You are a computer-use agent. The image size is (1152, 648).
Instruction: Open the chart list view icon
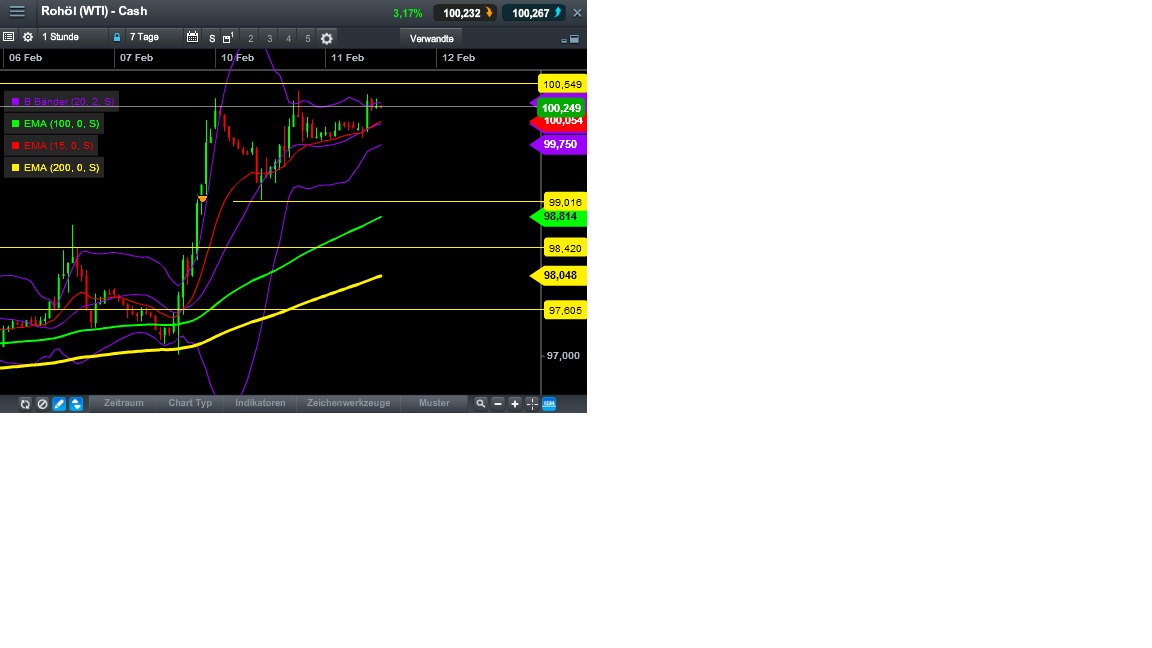9,37
